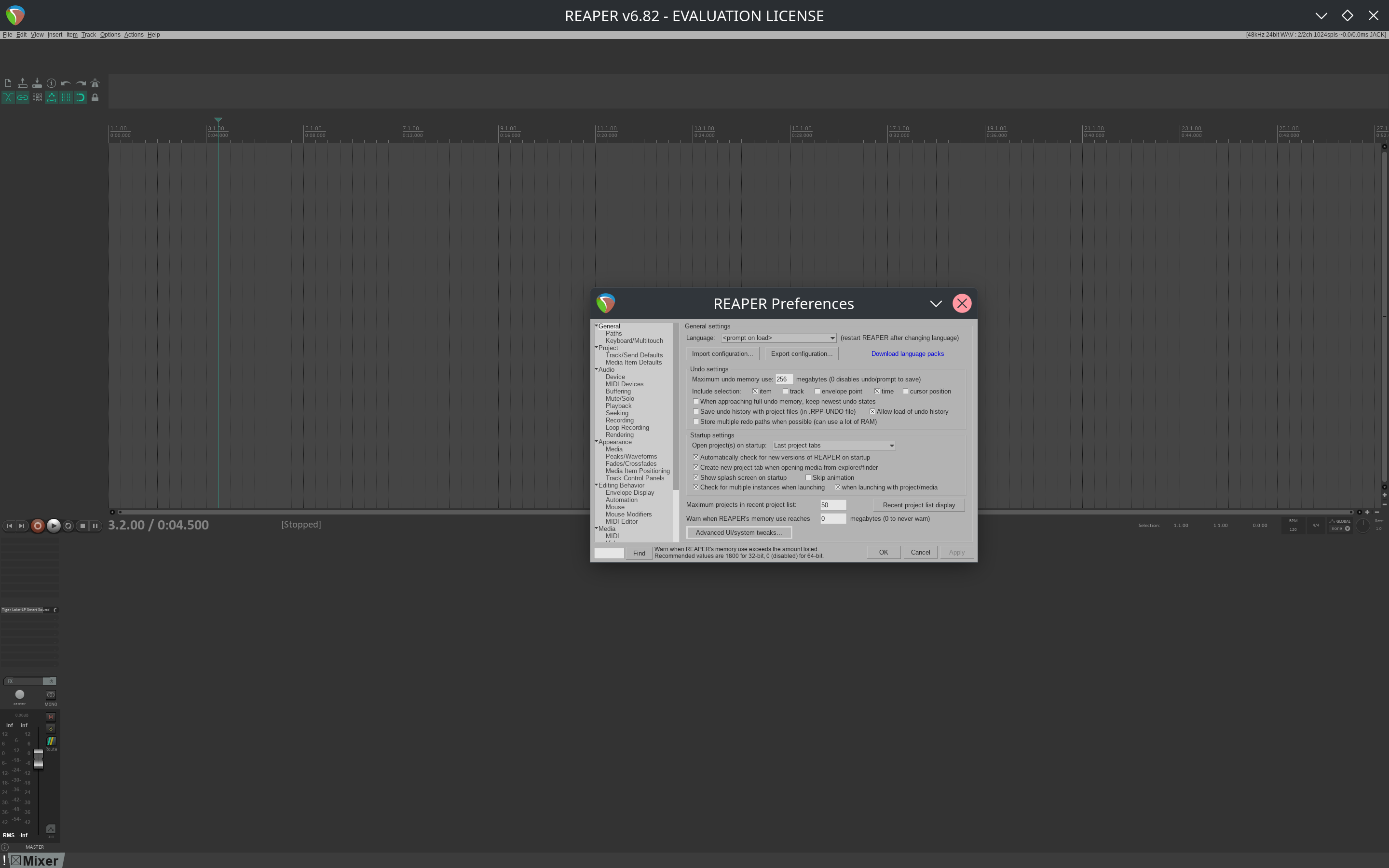
Task: Open the Language dropdown
Action: click(778, 338)
